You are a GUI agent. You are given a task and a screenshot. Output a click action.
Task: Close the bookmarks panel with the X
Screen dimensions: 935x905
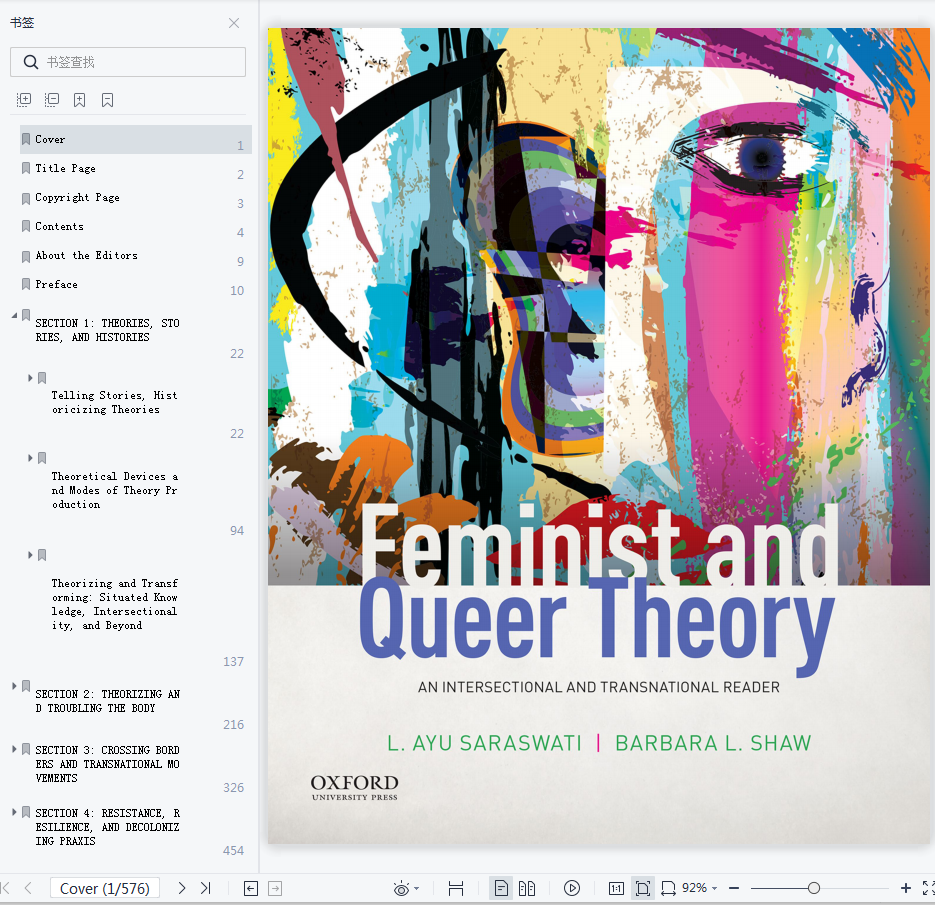tap(234, 23)
